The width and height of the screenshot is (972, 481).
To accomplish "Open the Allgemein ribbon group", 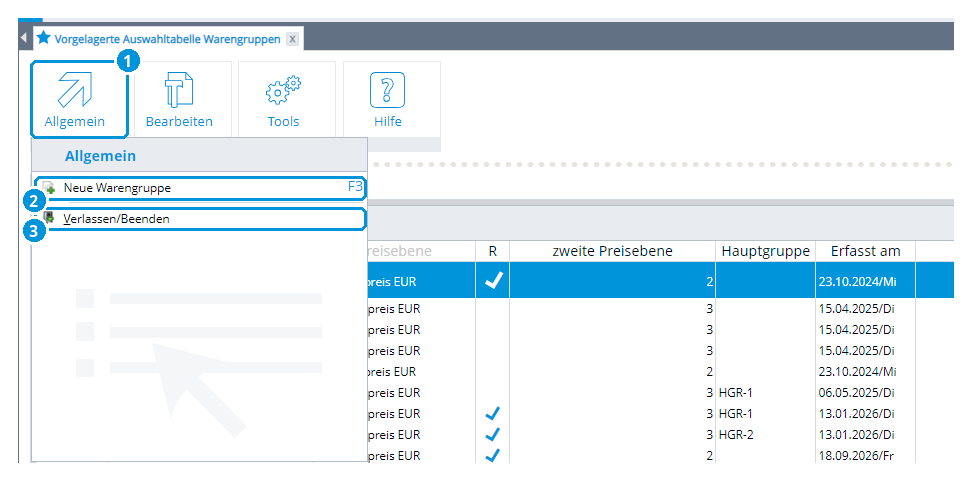I will pyautogui.click(x=79, y=99).
